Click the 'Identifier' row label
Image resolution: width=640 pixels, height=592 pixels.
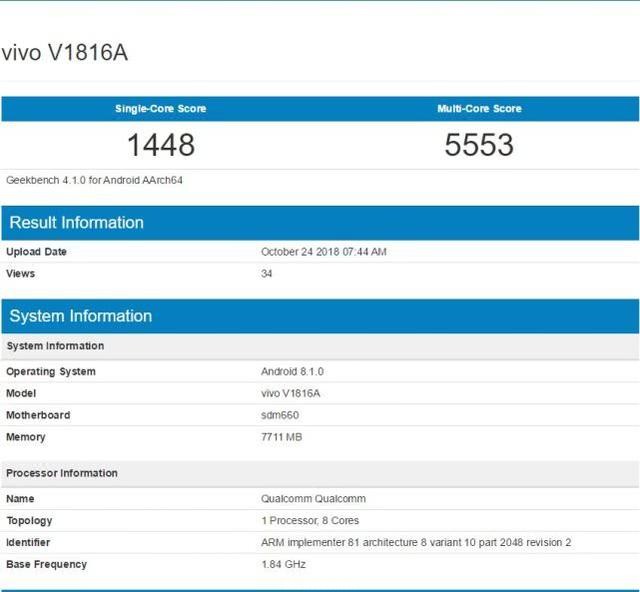pos(28,543)
